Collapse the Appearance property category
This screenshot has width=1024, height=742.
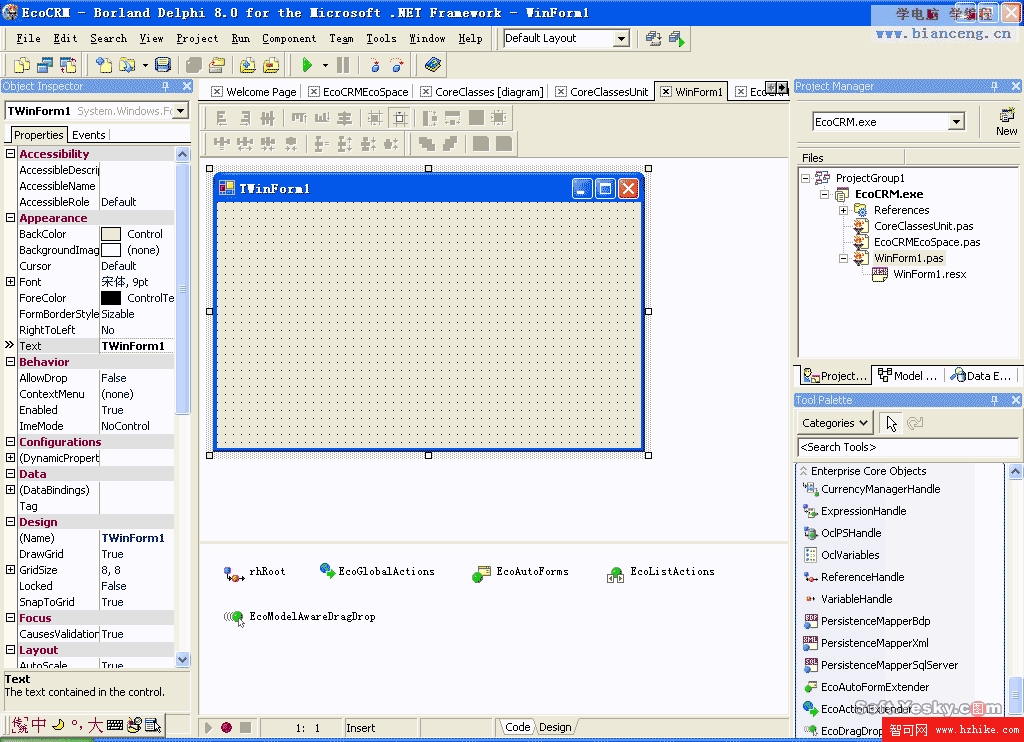click(x=10, y=218)
